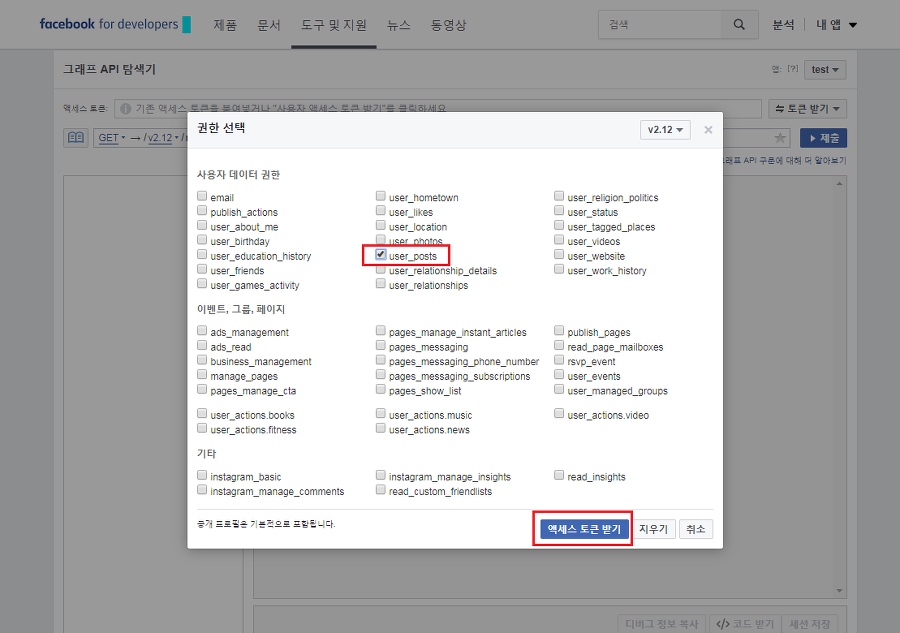Click the search magnifier icon
The height and width of the screenshot is (633, 900).
[x=739, y=25]
